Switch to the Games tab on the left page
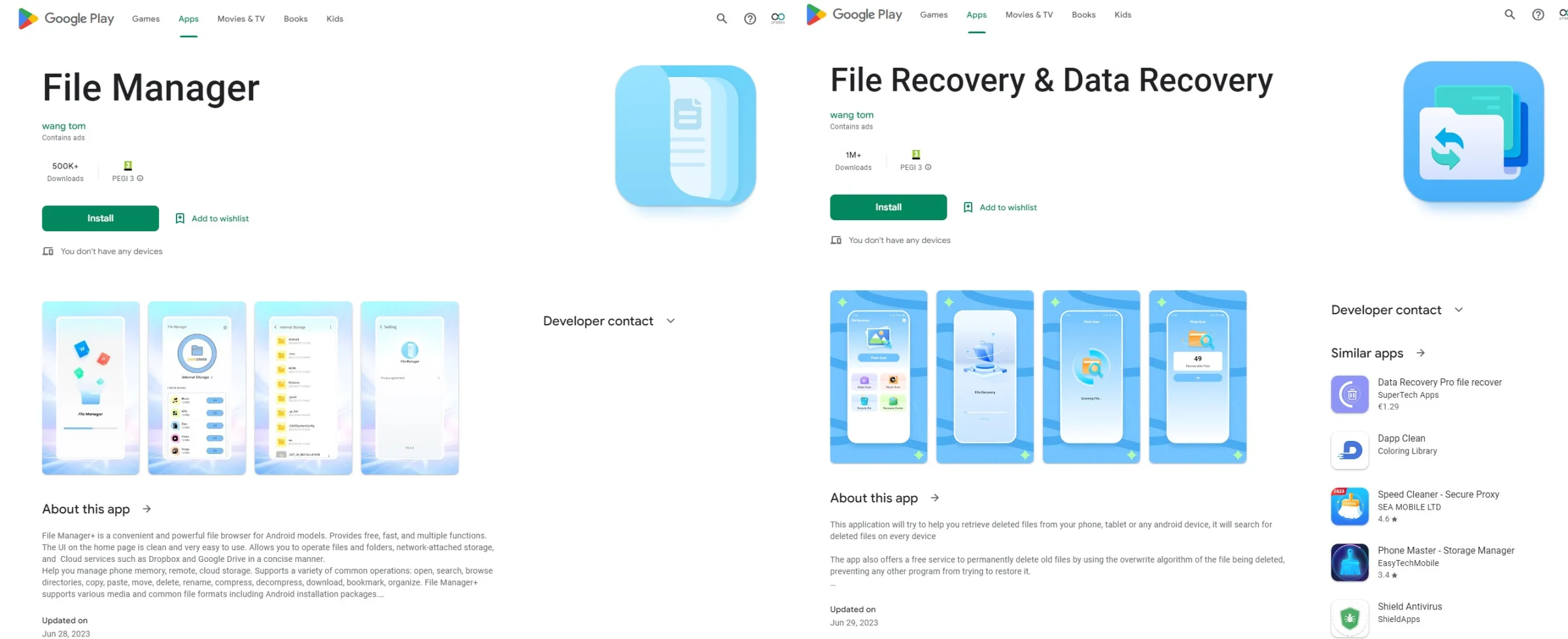The width and height of the screenshot is (1568, 639). (146, 19)
